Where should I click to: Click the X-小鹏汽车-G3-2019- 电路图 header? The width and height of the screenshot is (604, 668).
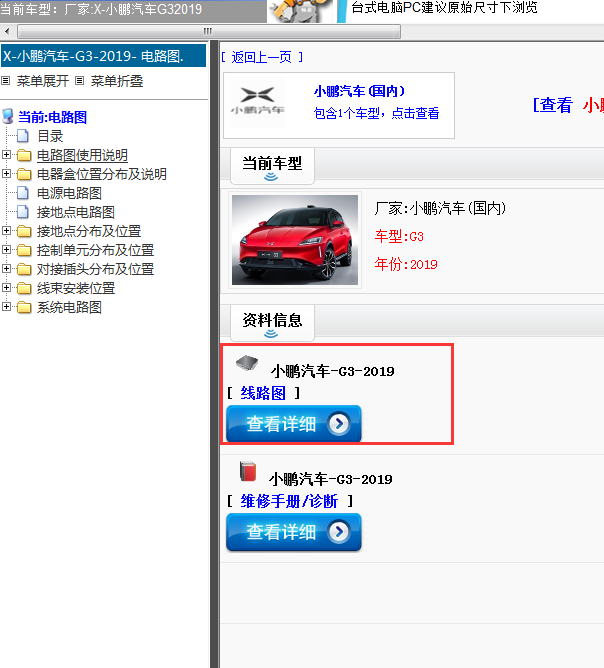point(104,56)
